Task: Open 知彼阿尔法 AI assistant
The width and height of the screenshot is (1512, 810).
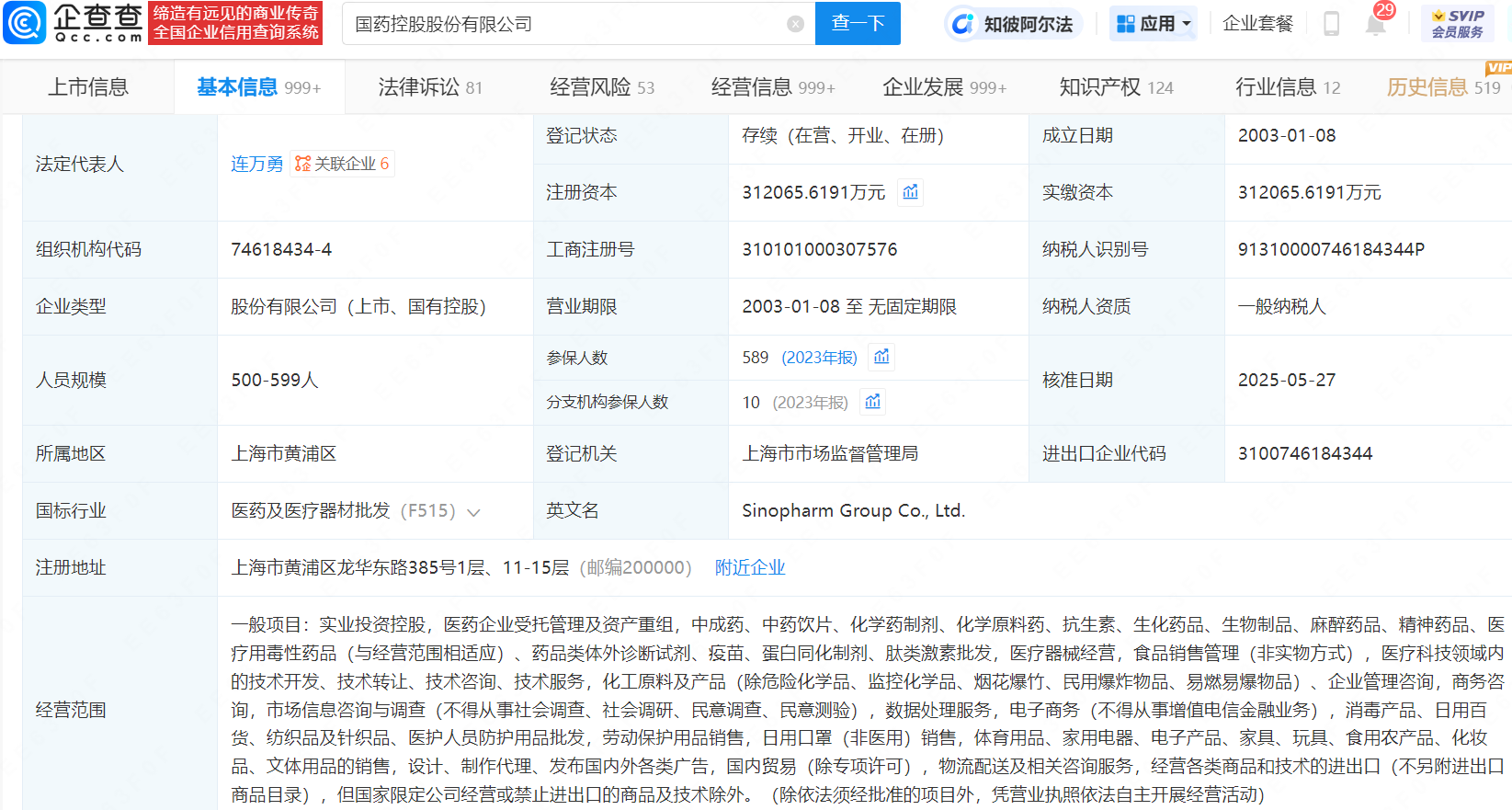Action: pos(1013,24)
